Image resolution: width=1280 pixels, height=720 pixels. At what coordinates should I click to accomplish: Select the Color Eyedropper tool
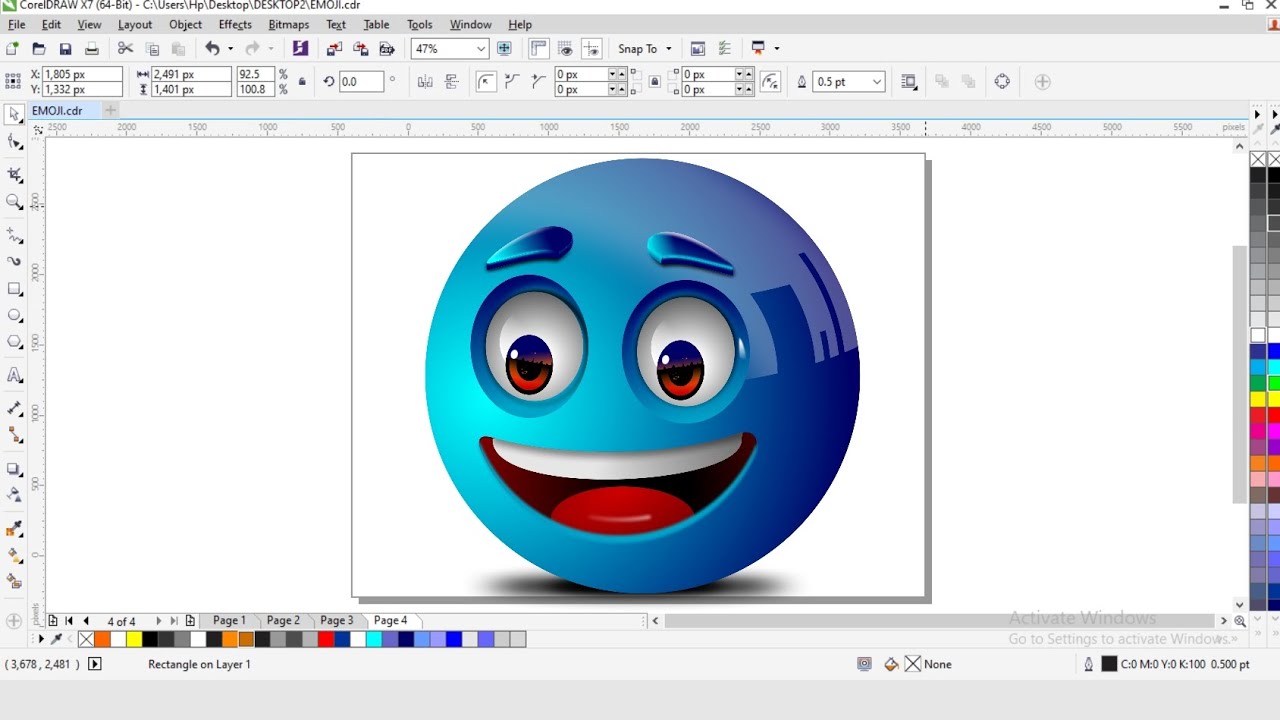[x=14, y=528]
